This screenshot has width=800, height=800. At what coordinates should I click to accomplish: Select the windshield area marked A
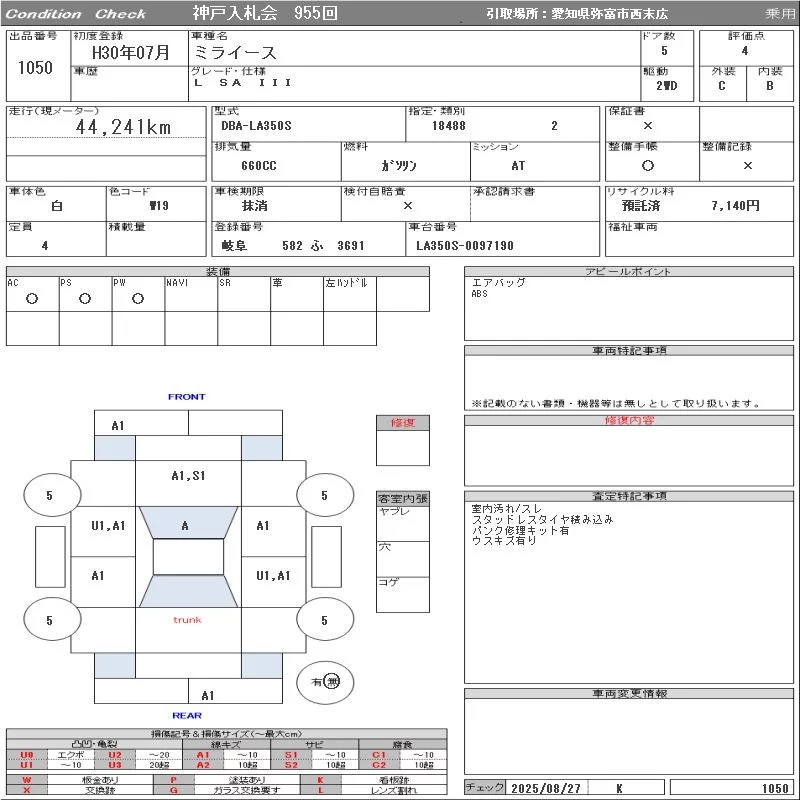(x=185, y=526)
